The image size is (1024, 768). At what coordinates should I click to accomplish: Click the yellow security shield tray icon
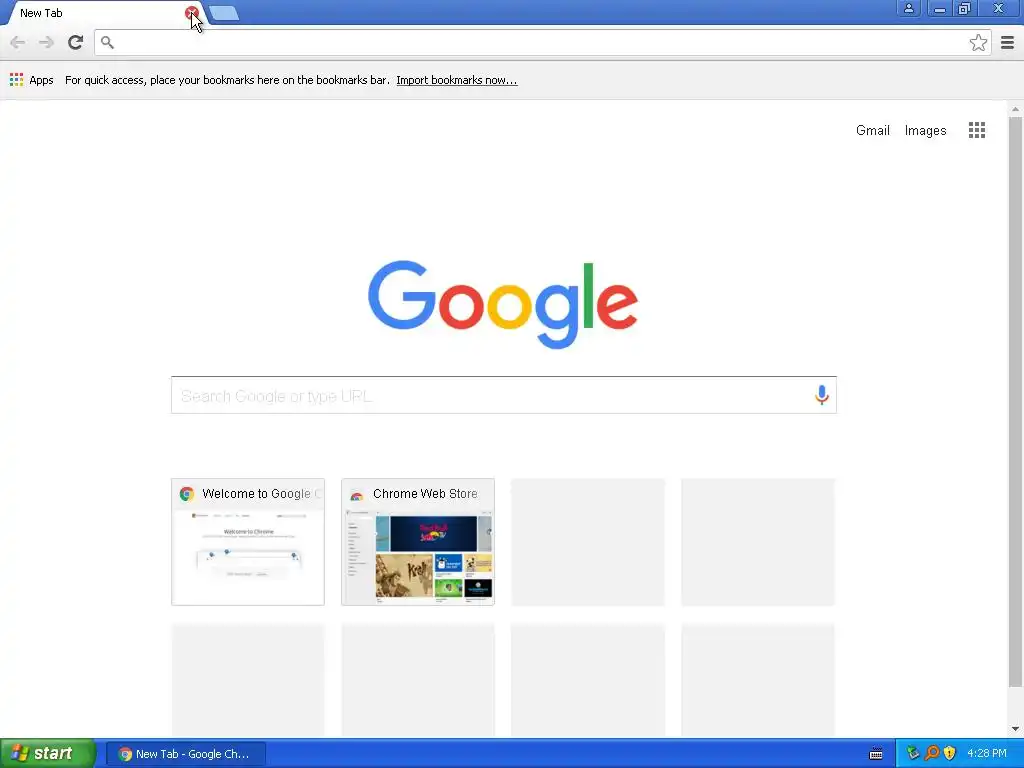[950, 754]
